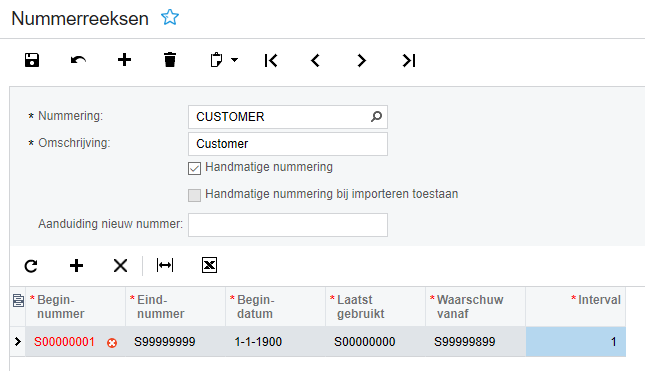Screen dimensions: 645x371
Task: Sort by the Eind-nummer column header
Action: pyautogui.click(x=176, y=307)
